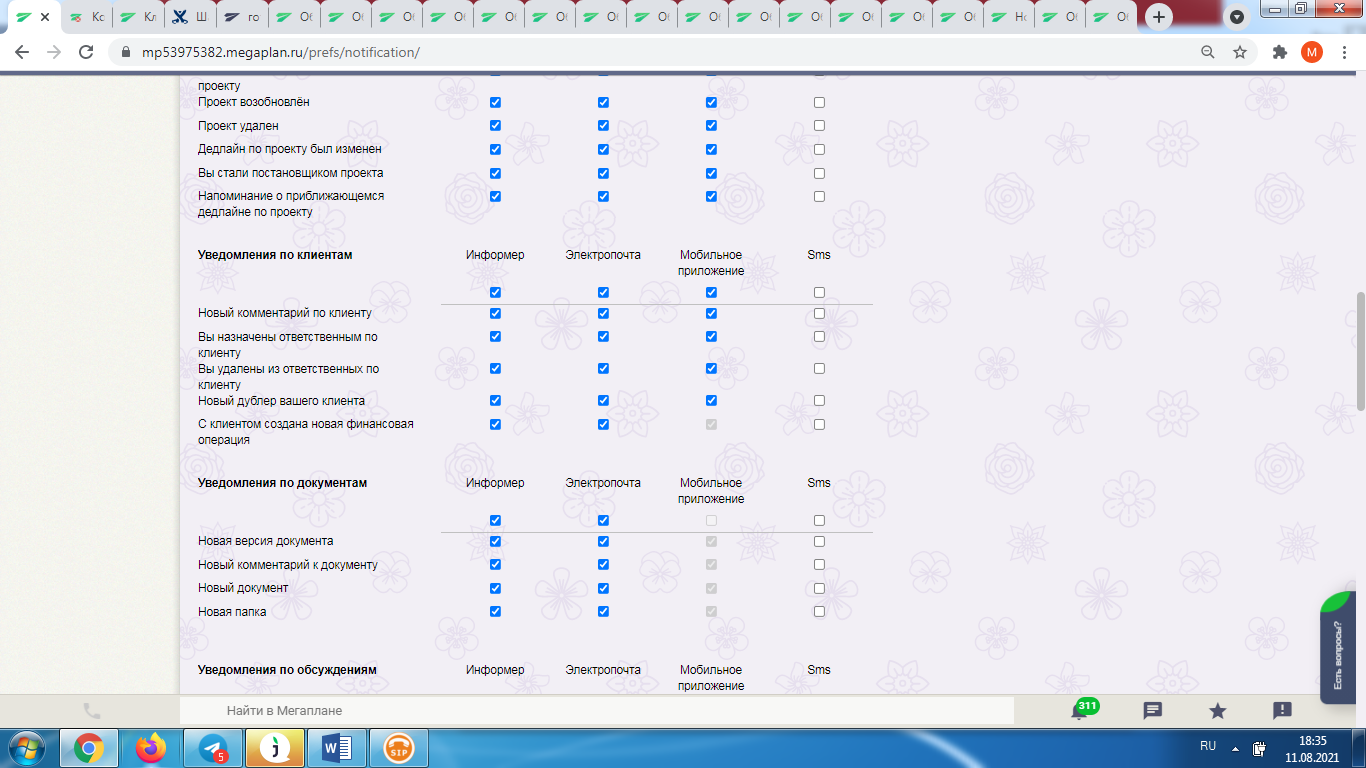Uncheck mobile app for 'Вы назначены ответственным по клиенту'
Image resolution: width=1366 pixels, height=768 pixels.
(x=711, y=337)
